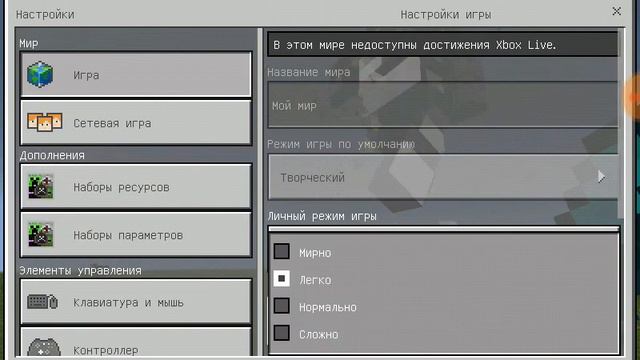The width and height of the screenshot is (640, 360).
Task: Click the Мой мир world name field
Action: pos(443,105)
